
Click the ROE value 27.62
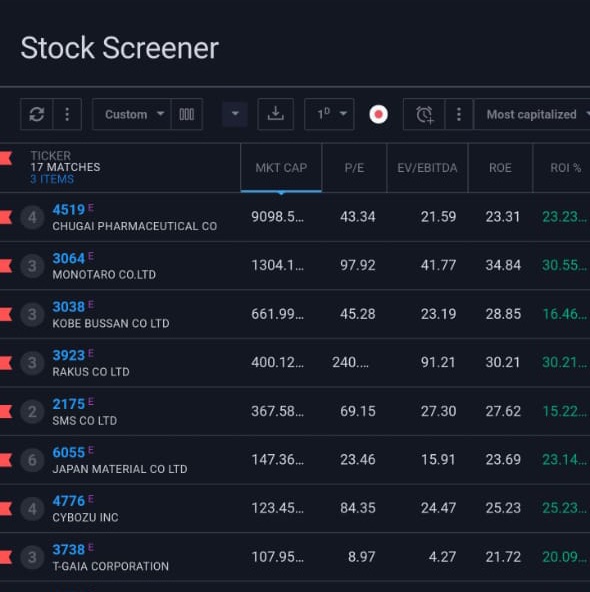coord(503,411)
